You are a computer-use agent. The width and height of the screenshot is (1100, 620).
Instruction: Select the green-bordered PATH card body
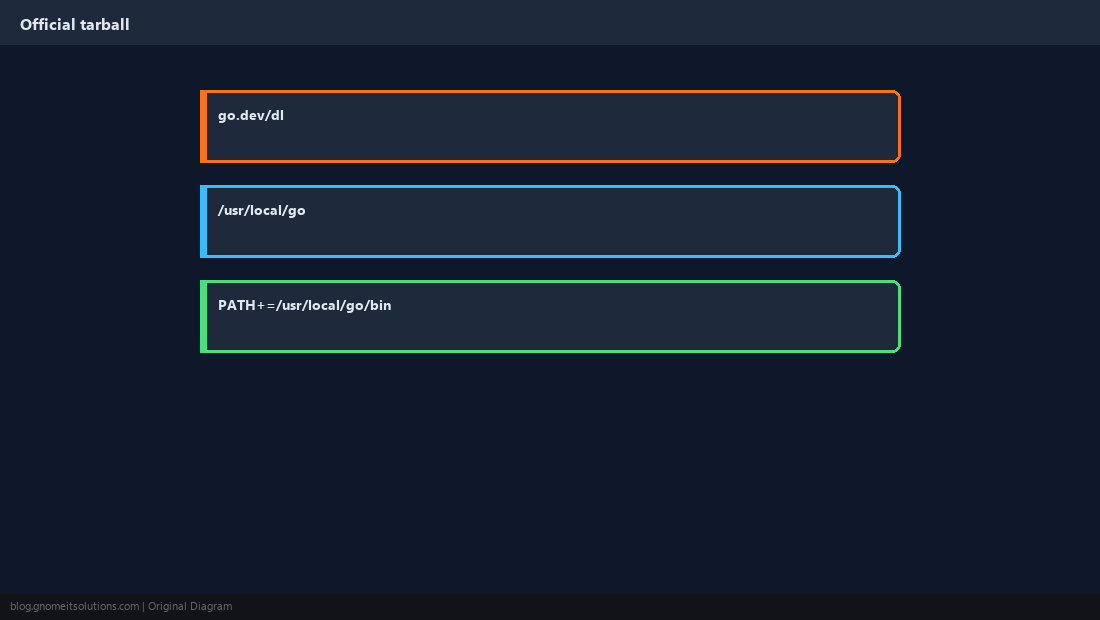point(550,316)
